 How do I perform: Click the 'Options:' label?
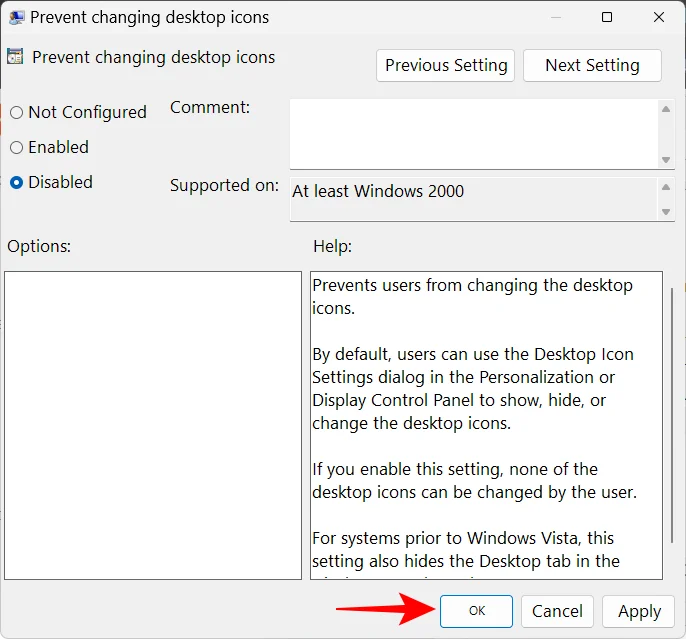pyautogui.click(x=39, y=246)
